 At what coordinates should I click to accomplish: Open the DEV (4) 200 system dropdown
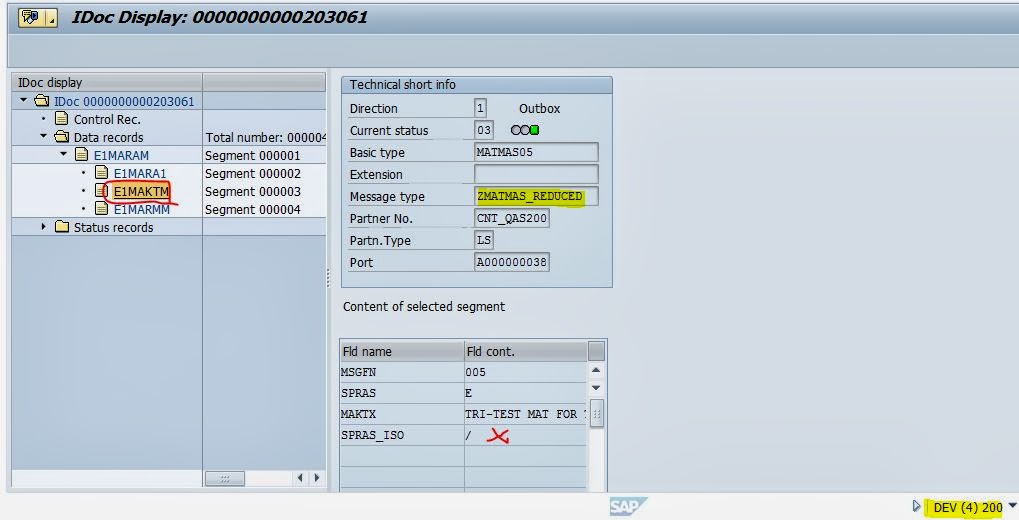[x=1012, y=507]
